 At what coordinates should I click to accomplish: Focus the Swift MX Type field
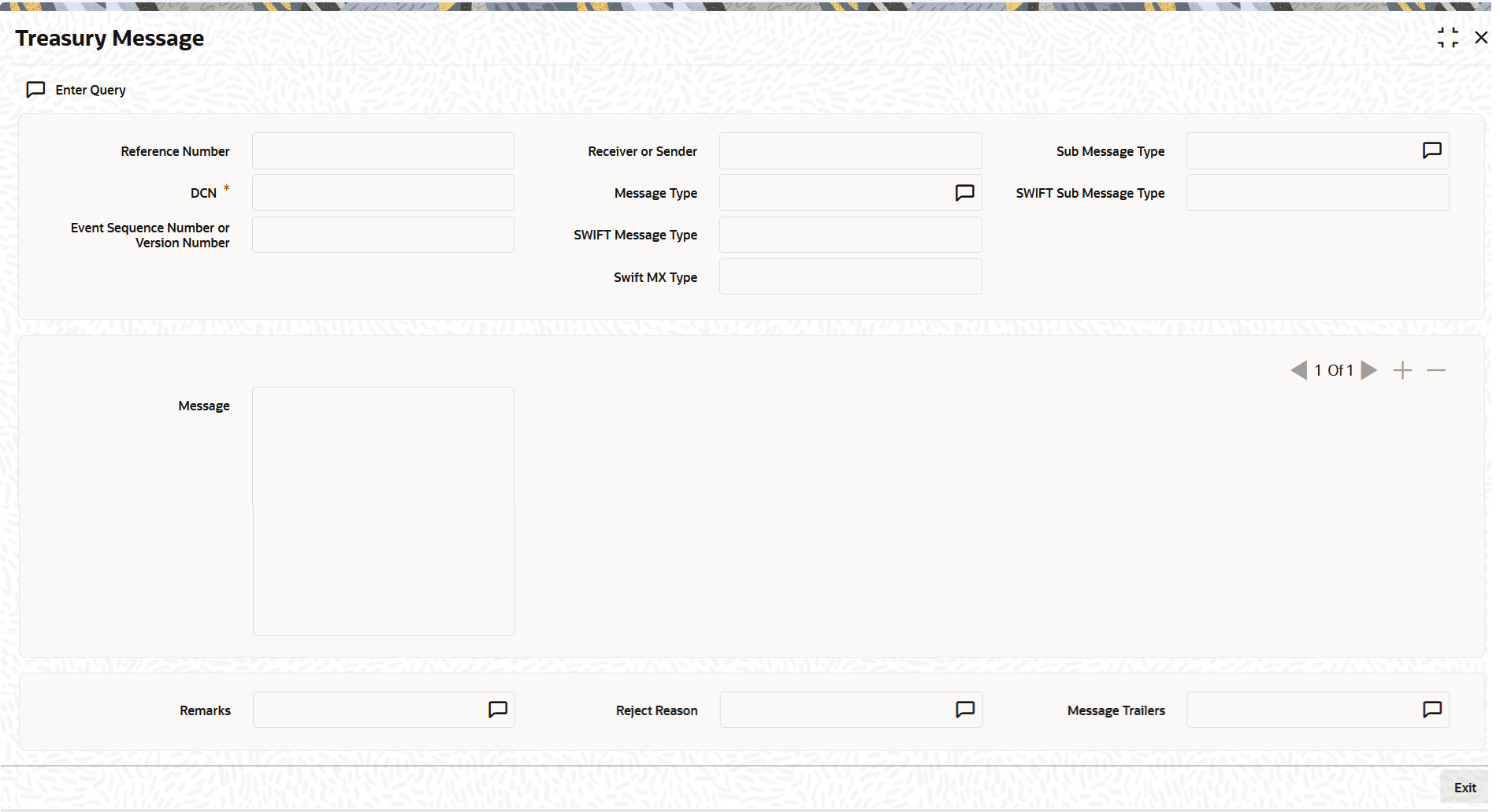pyautogui.click(x=850, y=276)
